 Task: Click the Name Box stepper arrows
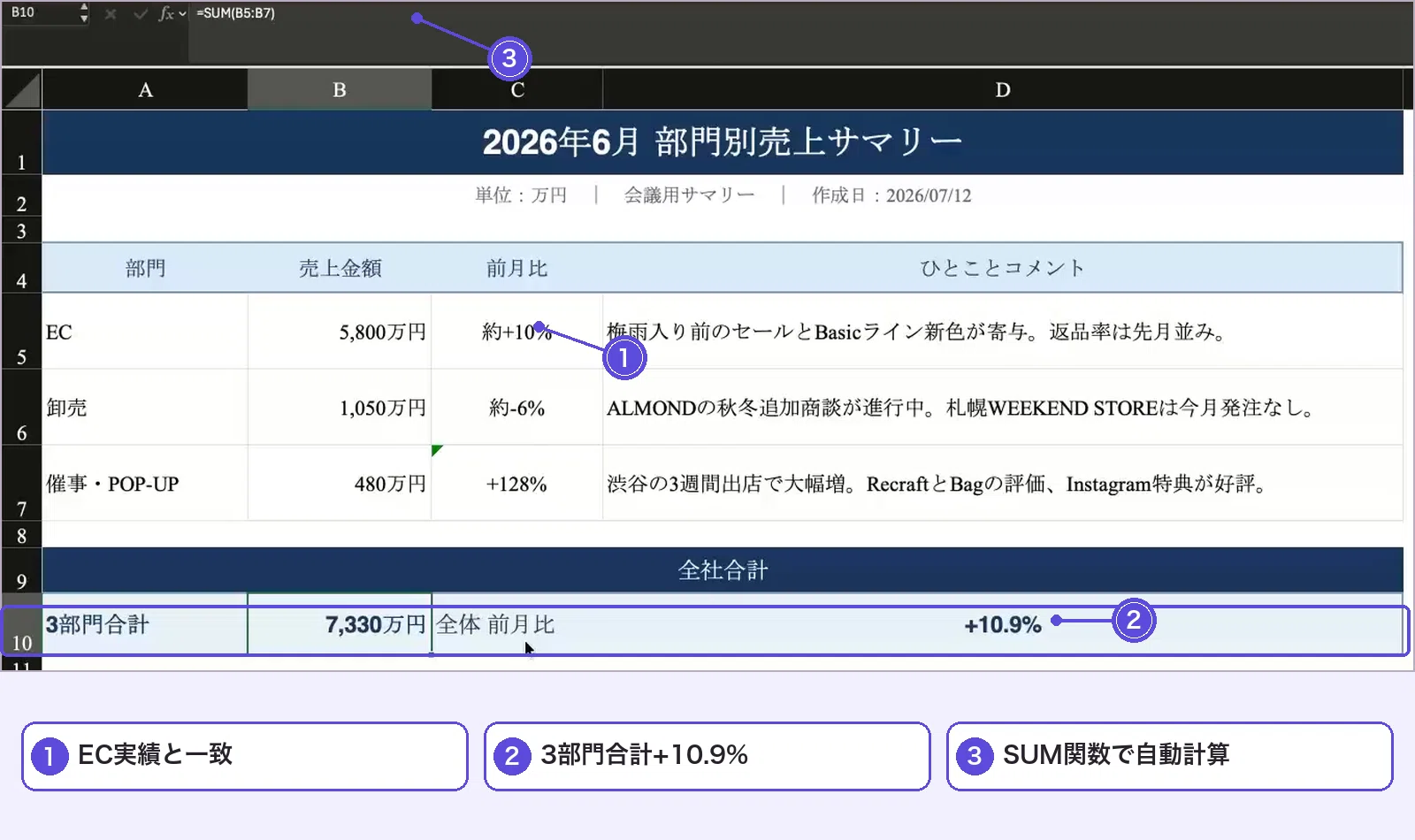(84, 13)
